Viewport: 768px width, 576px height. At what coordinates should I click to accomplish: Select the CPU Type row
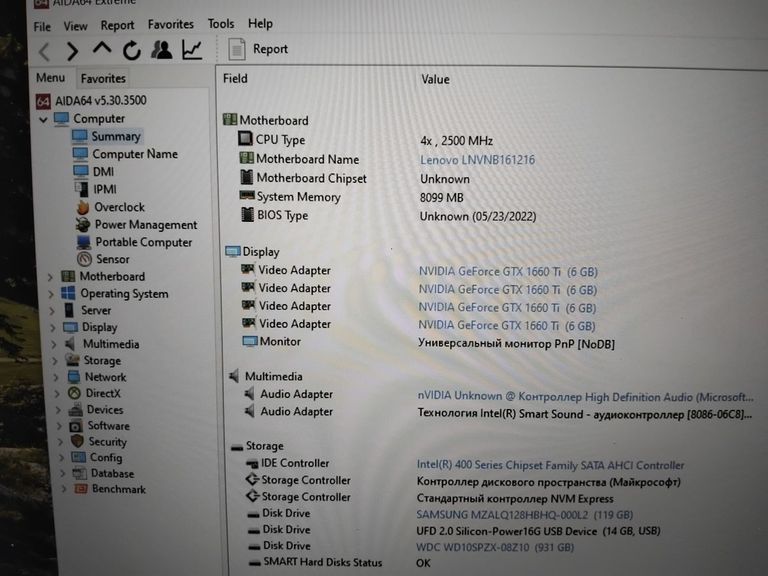tap(365, 140)
